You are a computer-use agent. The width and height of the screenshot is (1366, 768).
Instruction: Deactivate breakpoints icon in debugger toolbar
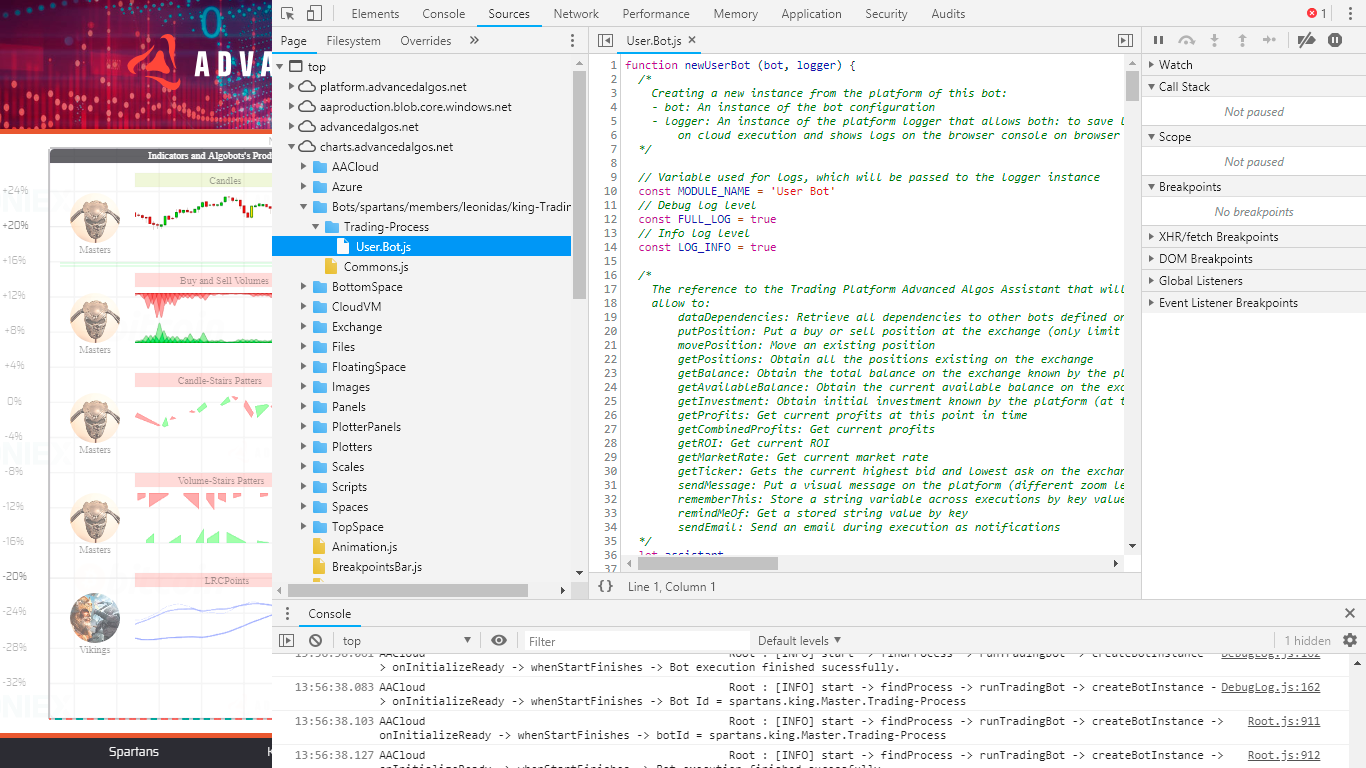[x=1305, y=40]
